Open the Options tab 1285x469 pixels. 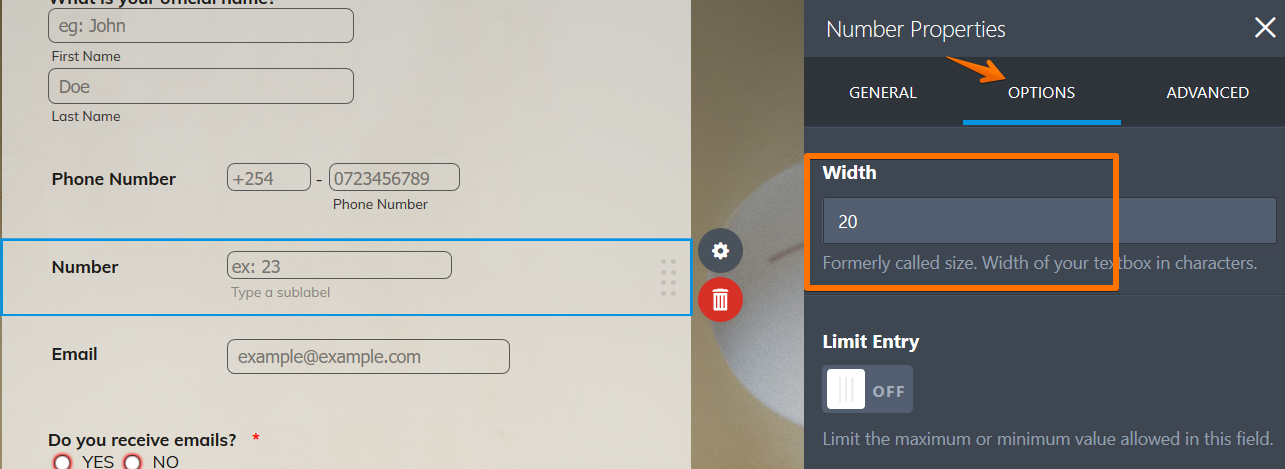click(1041, 92)
